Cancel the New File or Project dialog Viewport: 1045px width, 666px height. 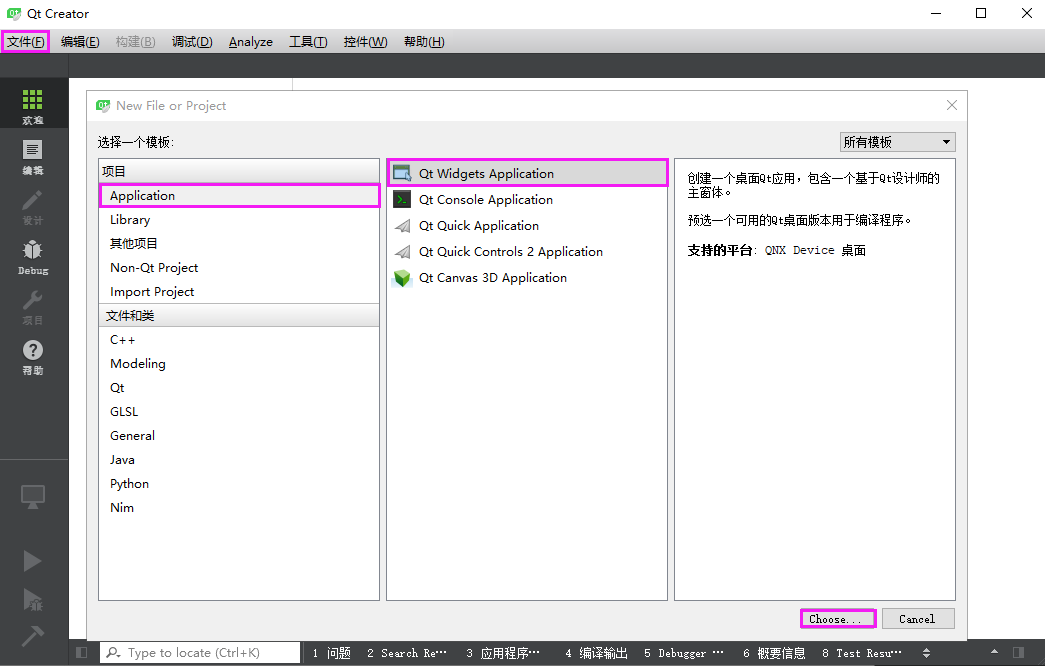pos(917,618)
